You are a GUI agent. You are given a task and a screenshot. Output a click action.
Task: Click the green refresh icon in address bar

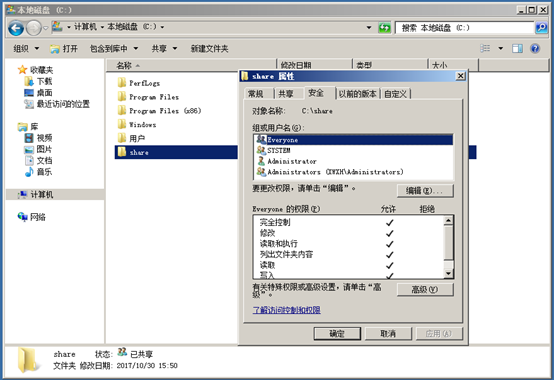(384, 28)
